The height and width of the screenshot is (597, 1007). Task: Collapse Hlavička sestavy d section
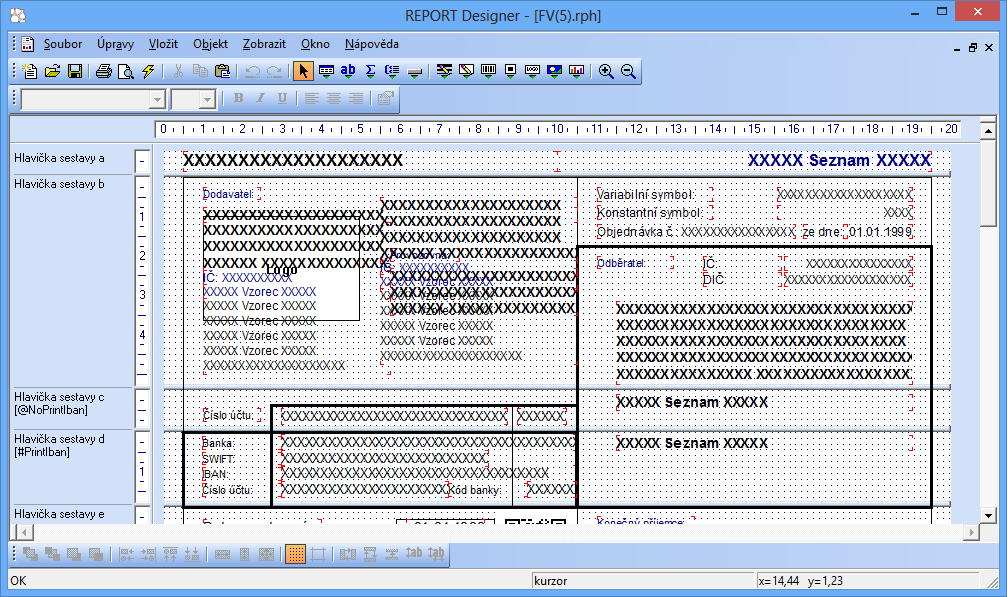coord(142,443)
